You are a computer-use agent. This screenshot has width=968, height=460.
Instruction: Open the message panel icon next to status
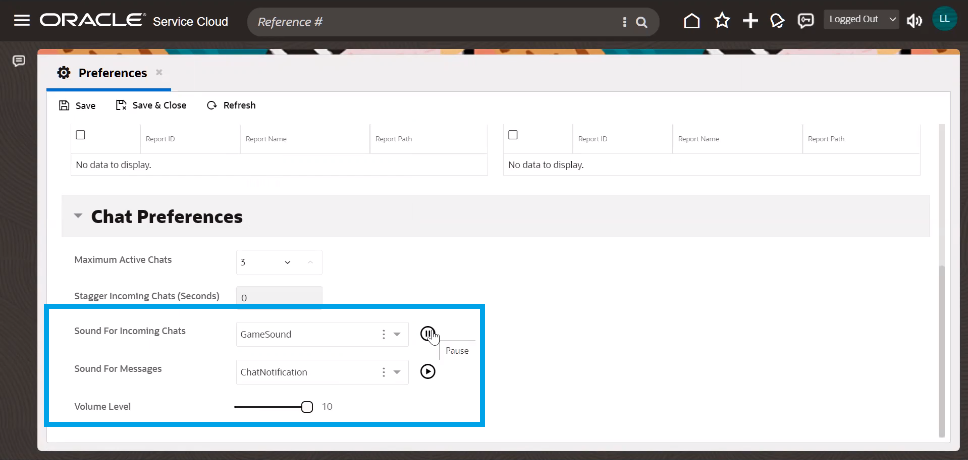click(x=806, y=21)
